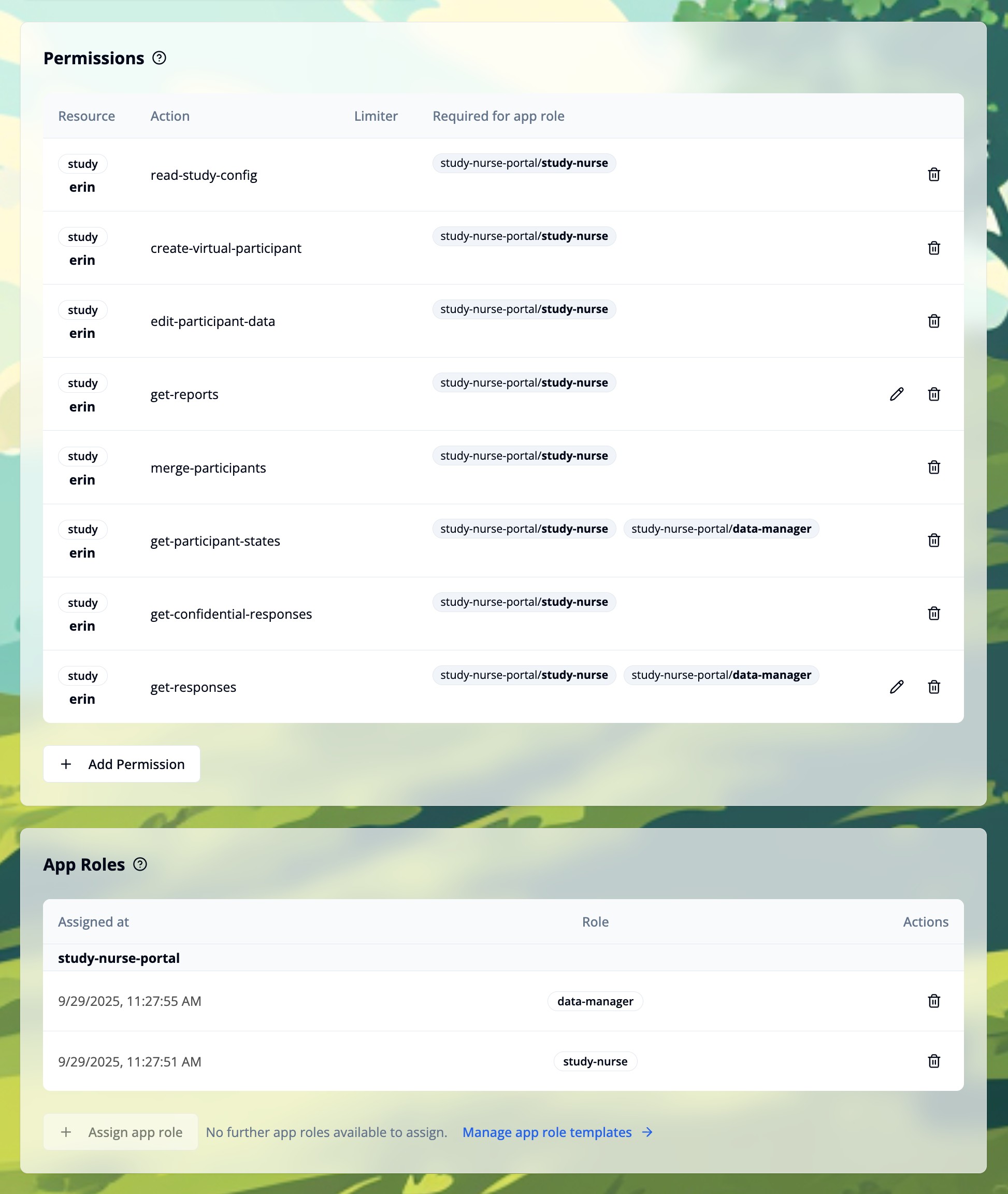Open the App Roles help tooltip
Screen dimensions: 1008x1194
(x=140, y=865)
